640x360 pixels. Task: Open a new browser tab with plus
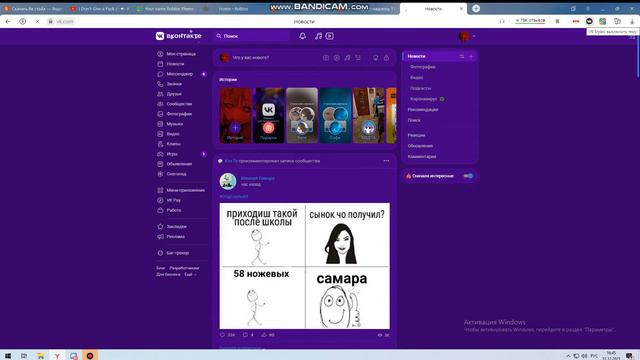476,8
